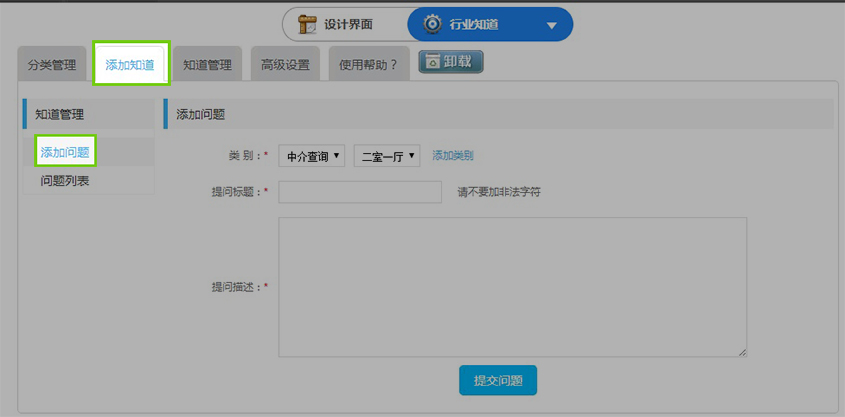Image resolution: width=845 pixels, height=417 pixels.
Task: Open the 使用帮助？ tab
Action: [368, 65]
